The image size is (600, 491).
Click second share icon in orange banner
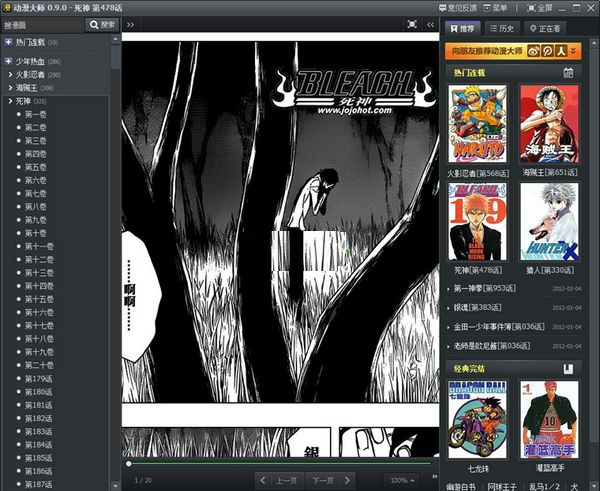[547, 51]
